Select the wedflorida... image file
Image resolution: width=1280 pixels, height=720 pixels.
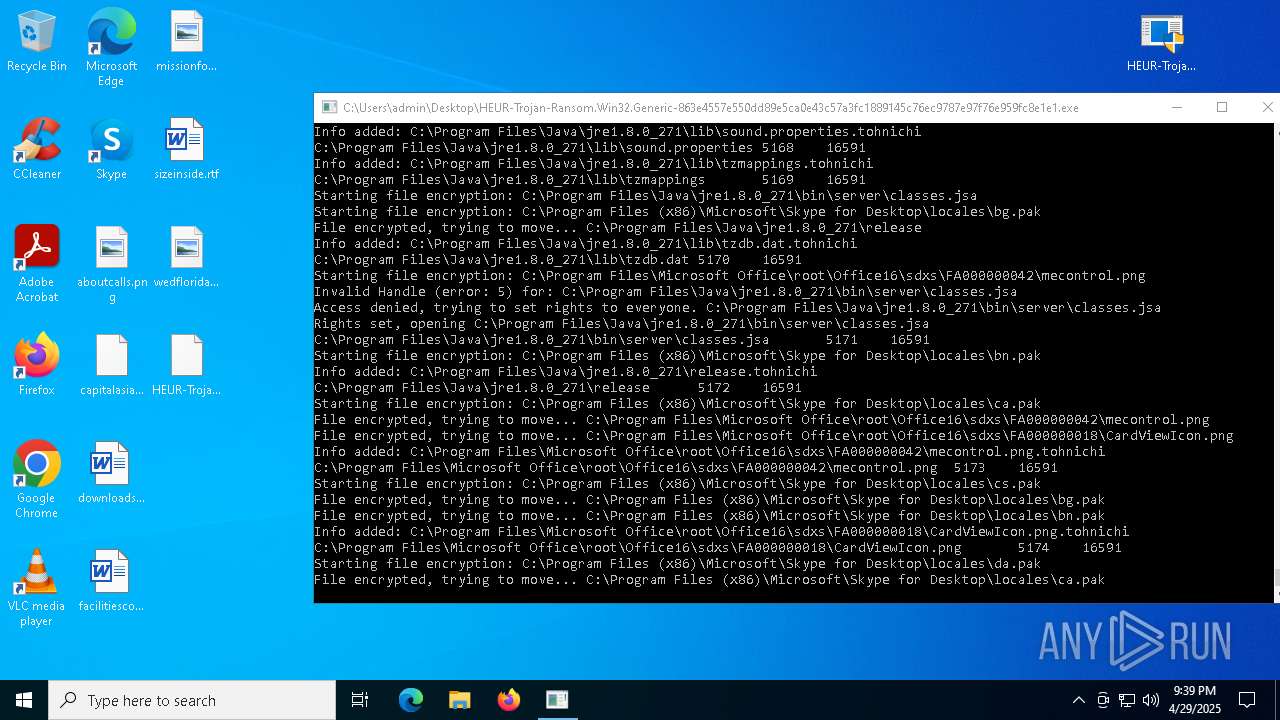coord(186,258)
